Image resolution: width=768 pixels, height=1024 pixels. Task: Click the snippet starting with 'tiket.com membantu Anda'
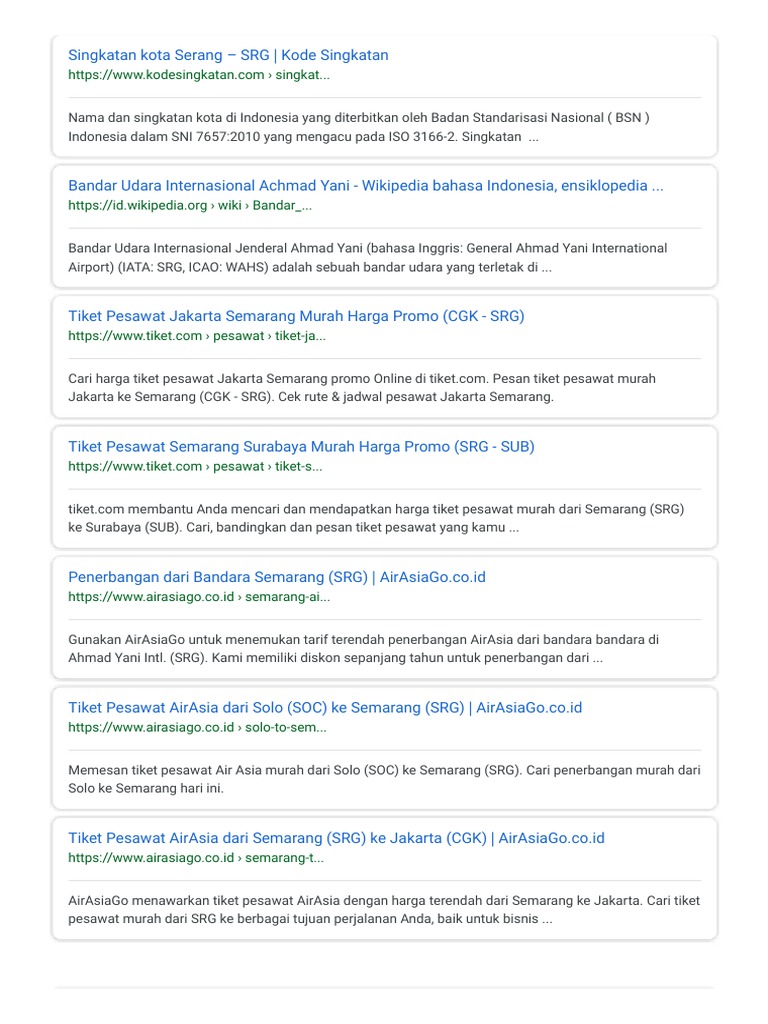pos(376,518)
